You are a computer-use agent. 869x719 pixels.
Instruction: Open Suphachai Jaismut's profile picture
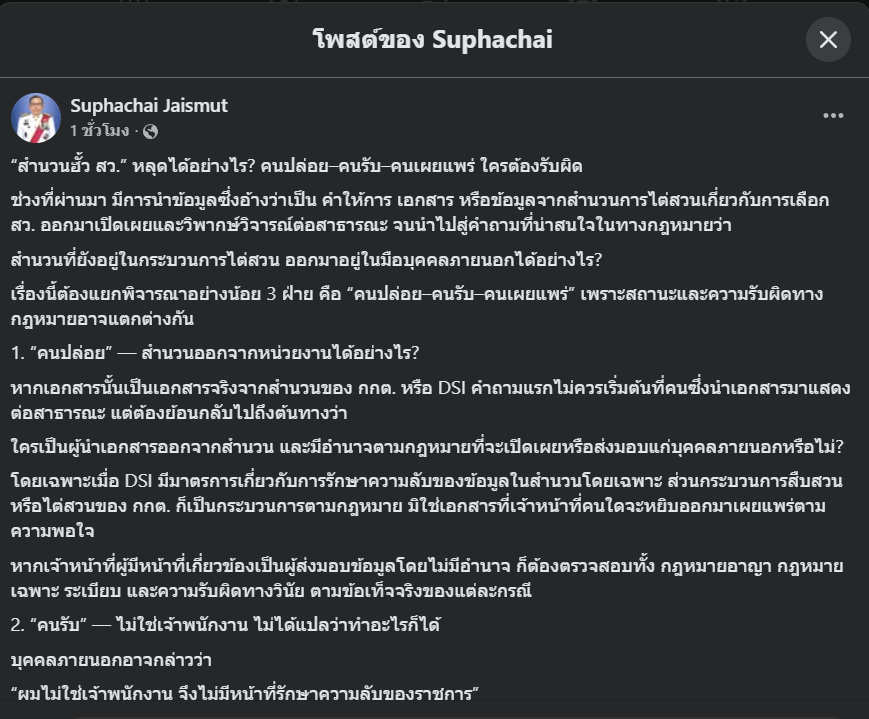(35, 118)
